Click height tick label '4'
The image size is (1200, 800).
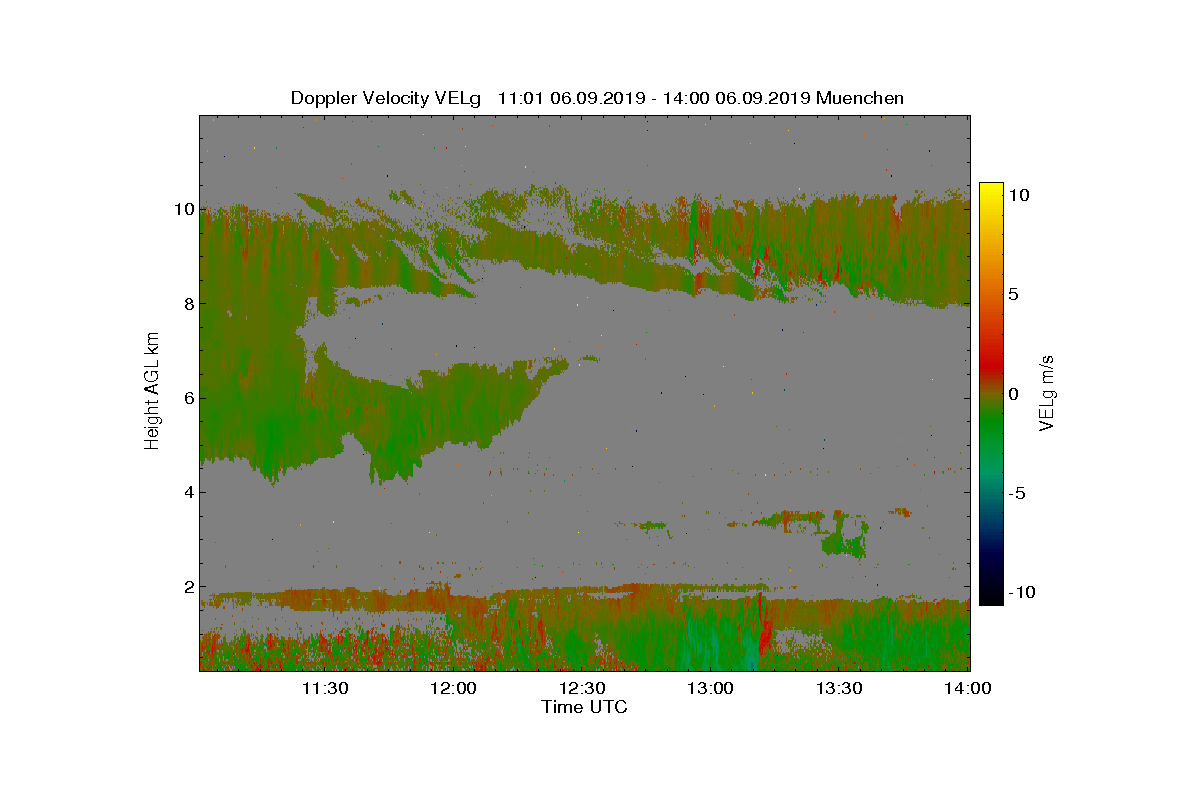click(x=188, y=492)
